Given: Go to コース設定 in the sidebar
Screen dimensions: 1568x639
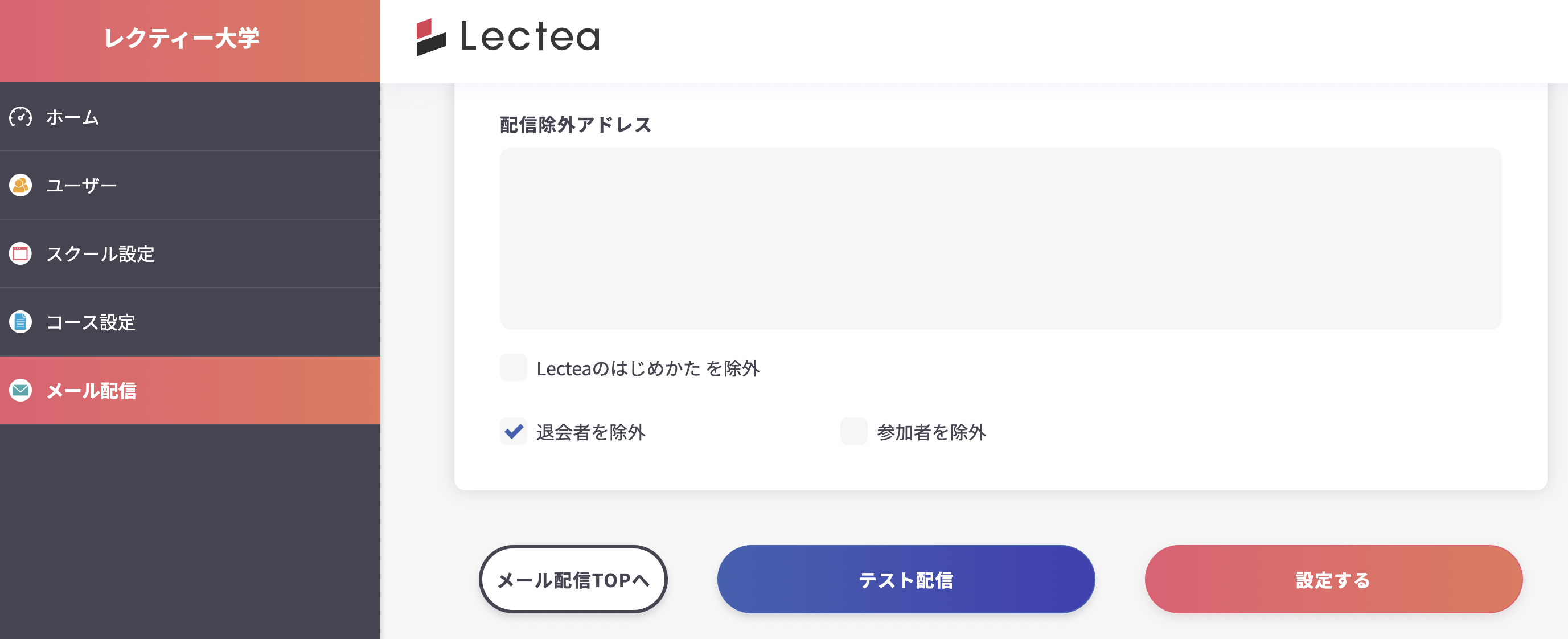Looking at the screenshot, I should 91,322.
